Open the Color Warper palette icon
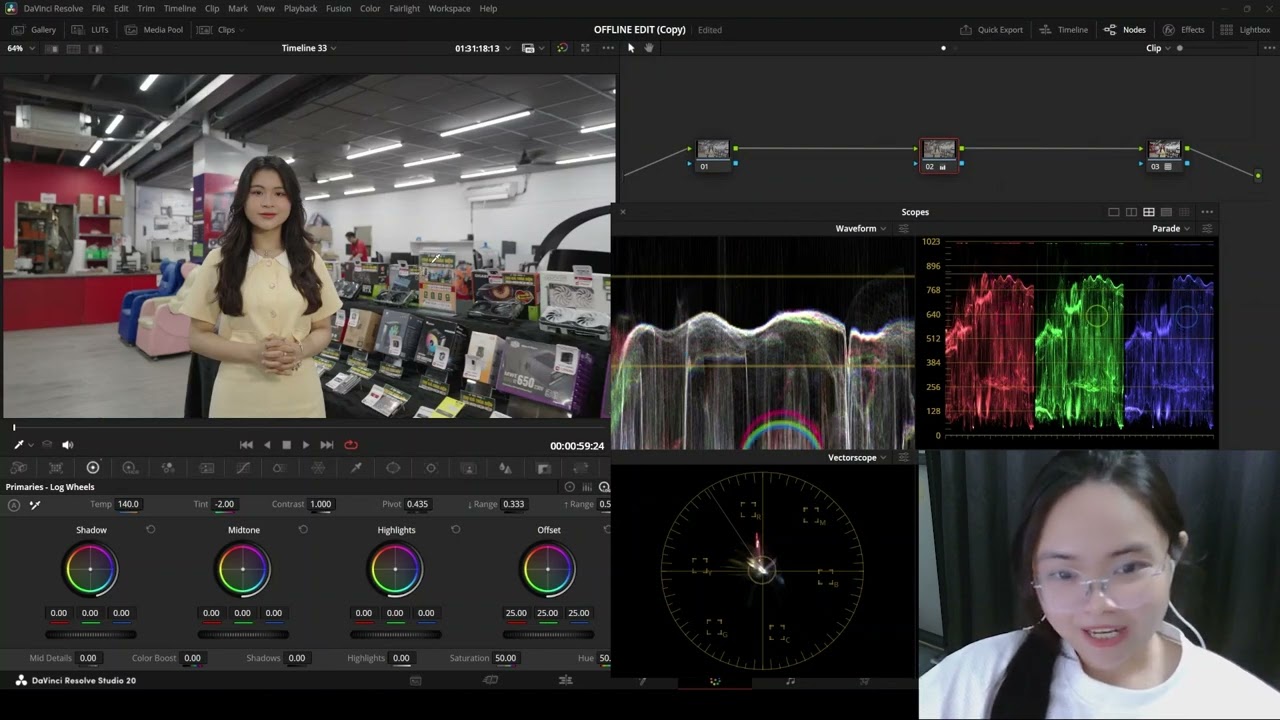 pos(318,468)
